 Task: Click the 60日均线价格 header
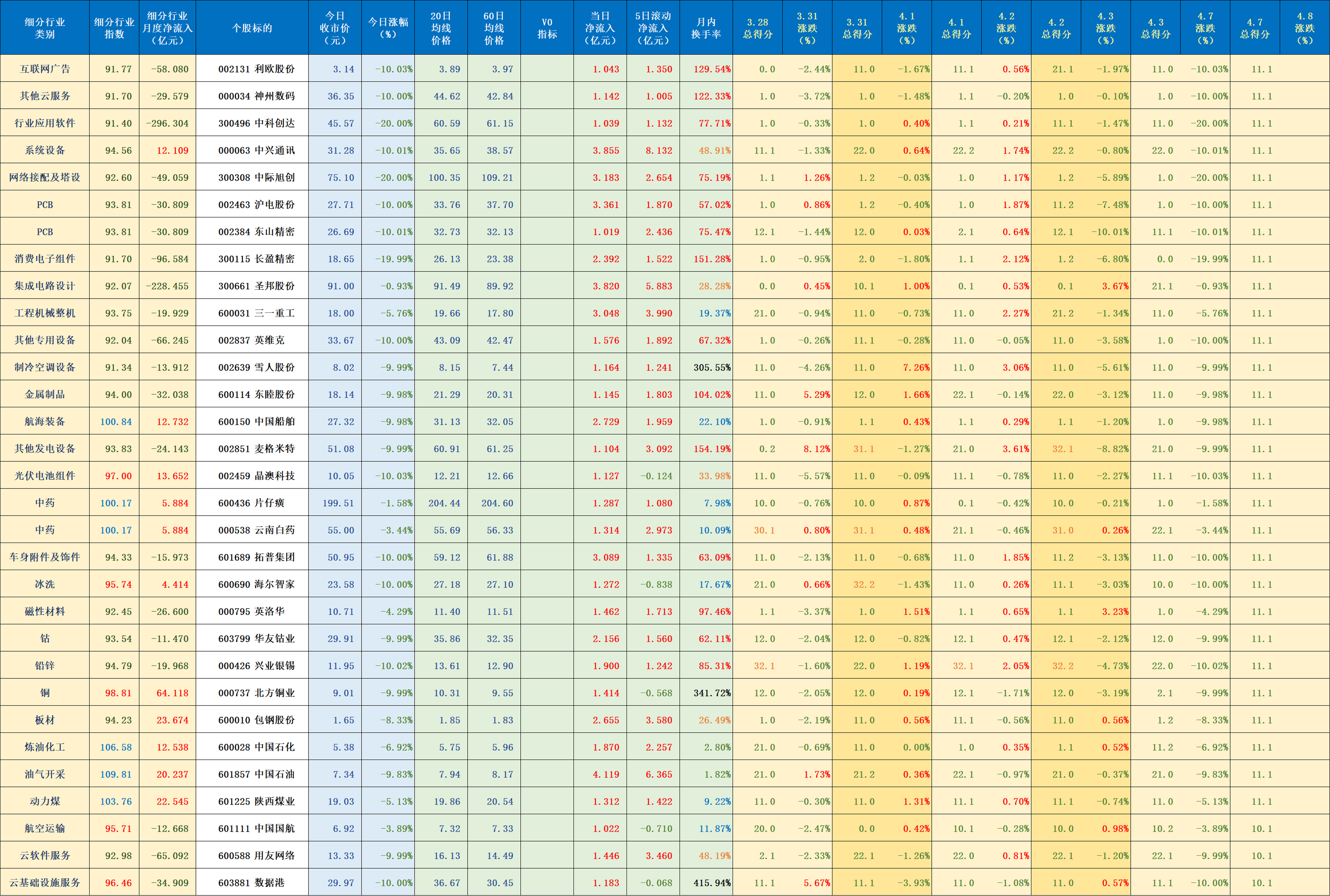494,28
